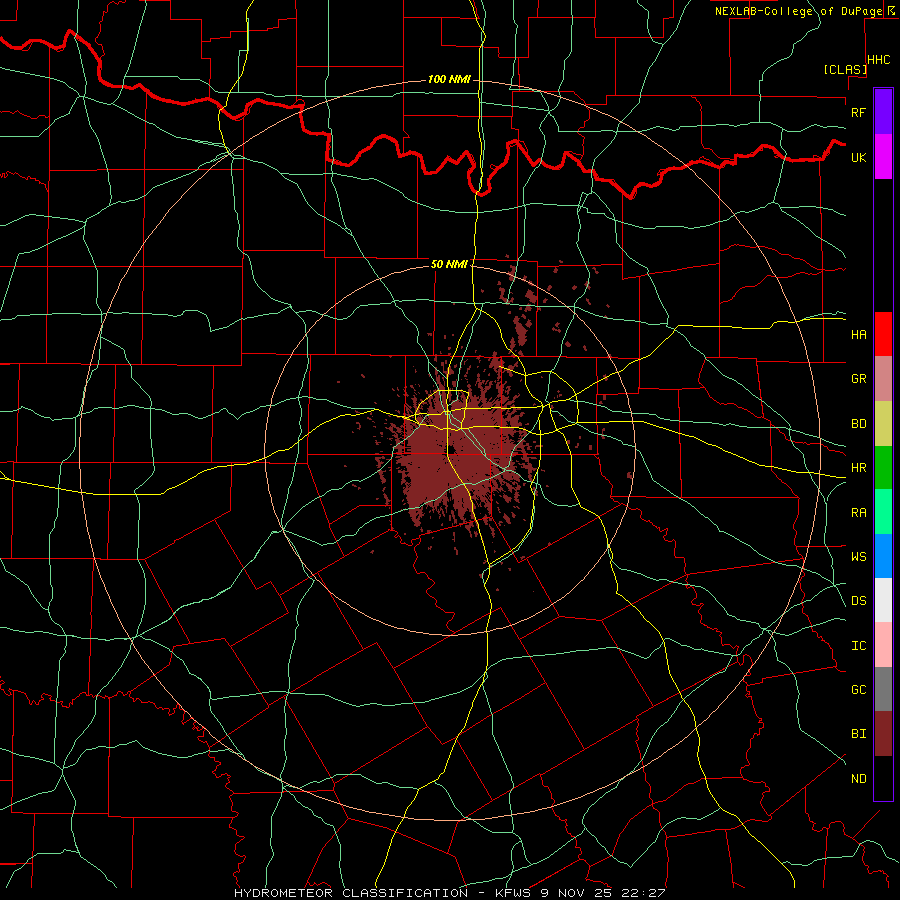Click the HR legend label
This screenshot has width=900, height=900.
click(859, 468)
